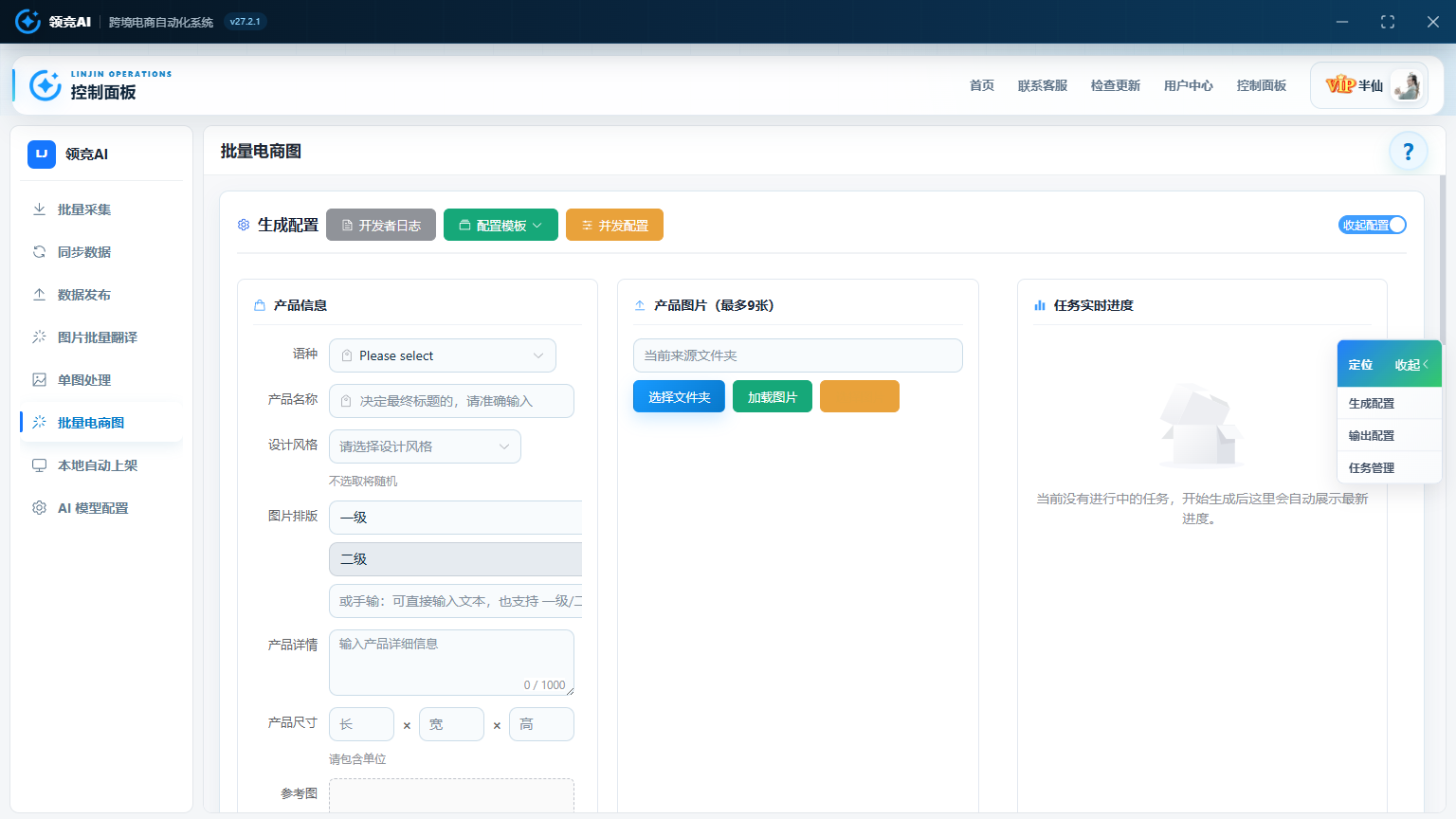The width and height of the screenshot is (1456, 819).
Task: Click the 高 size field
Action: tap(541, 724)
